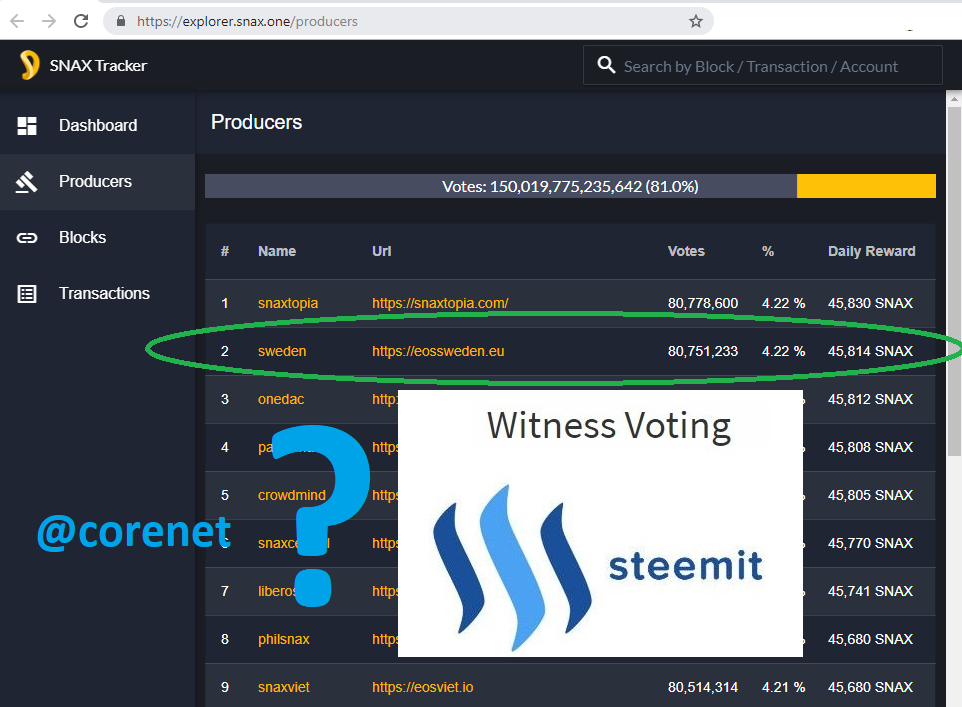Click yellow portion of votes bar

866,186
